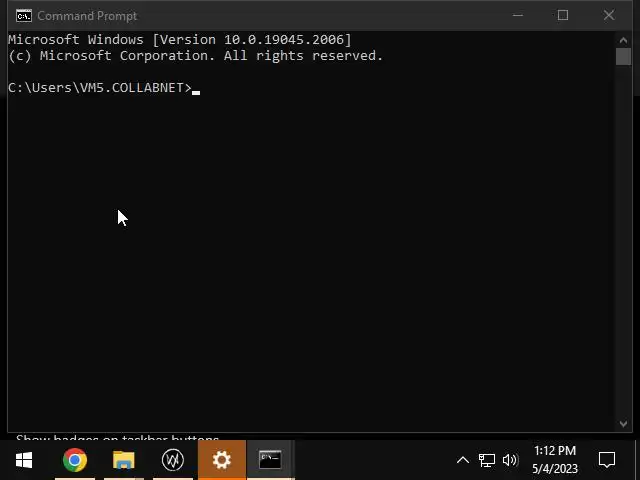640x480 pixels.
Task: Click the '(c) Microsoft Corporation. All rights reserved.' line
Action: [x=196, y=56]
